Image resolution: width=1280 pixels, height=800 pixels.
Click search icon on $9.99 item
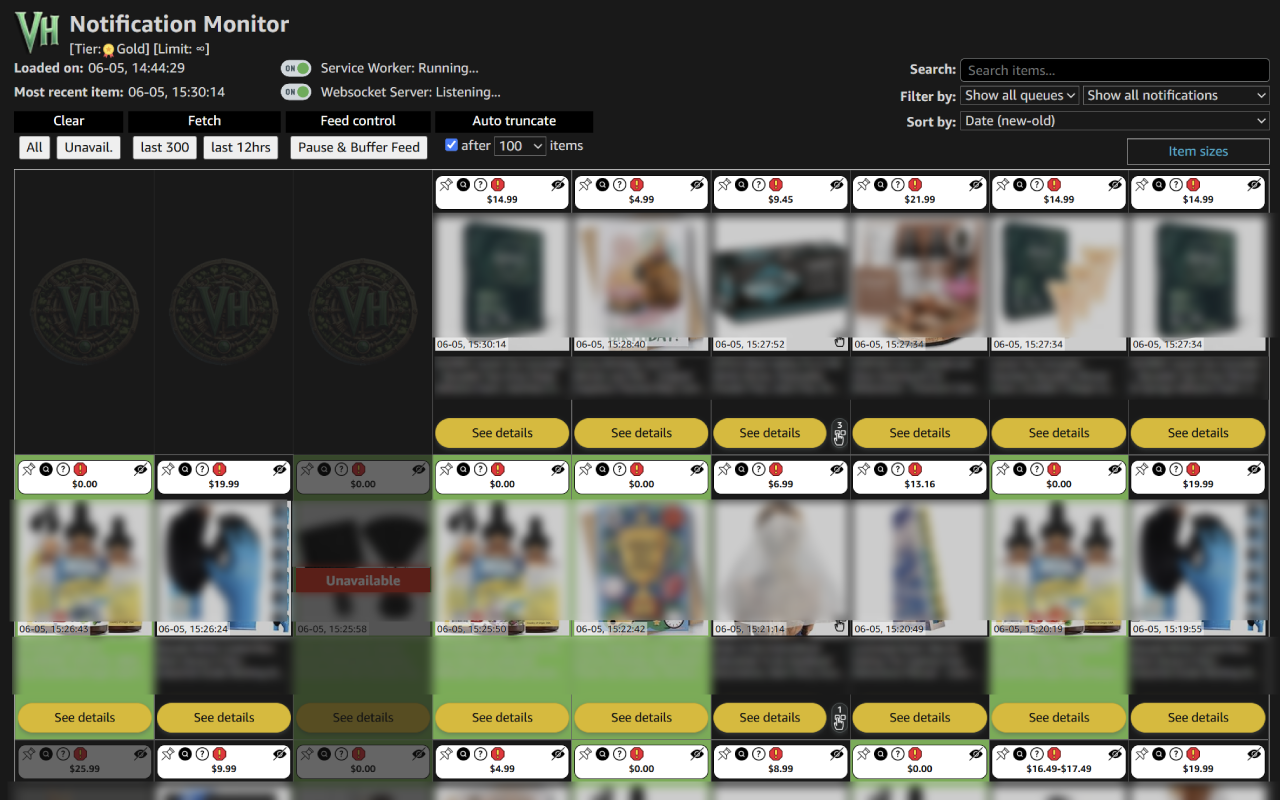185,754
